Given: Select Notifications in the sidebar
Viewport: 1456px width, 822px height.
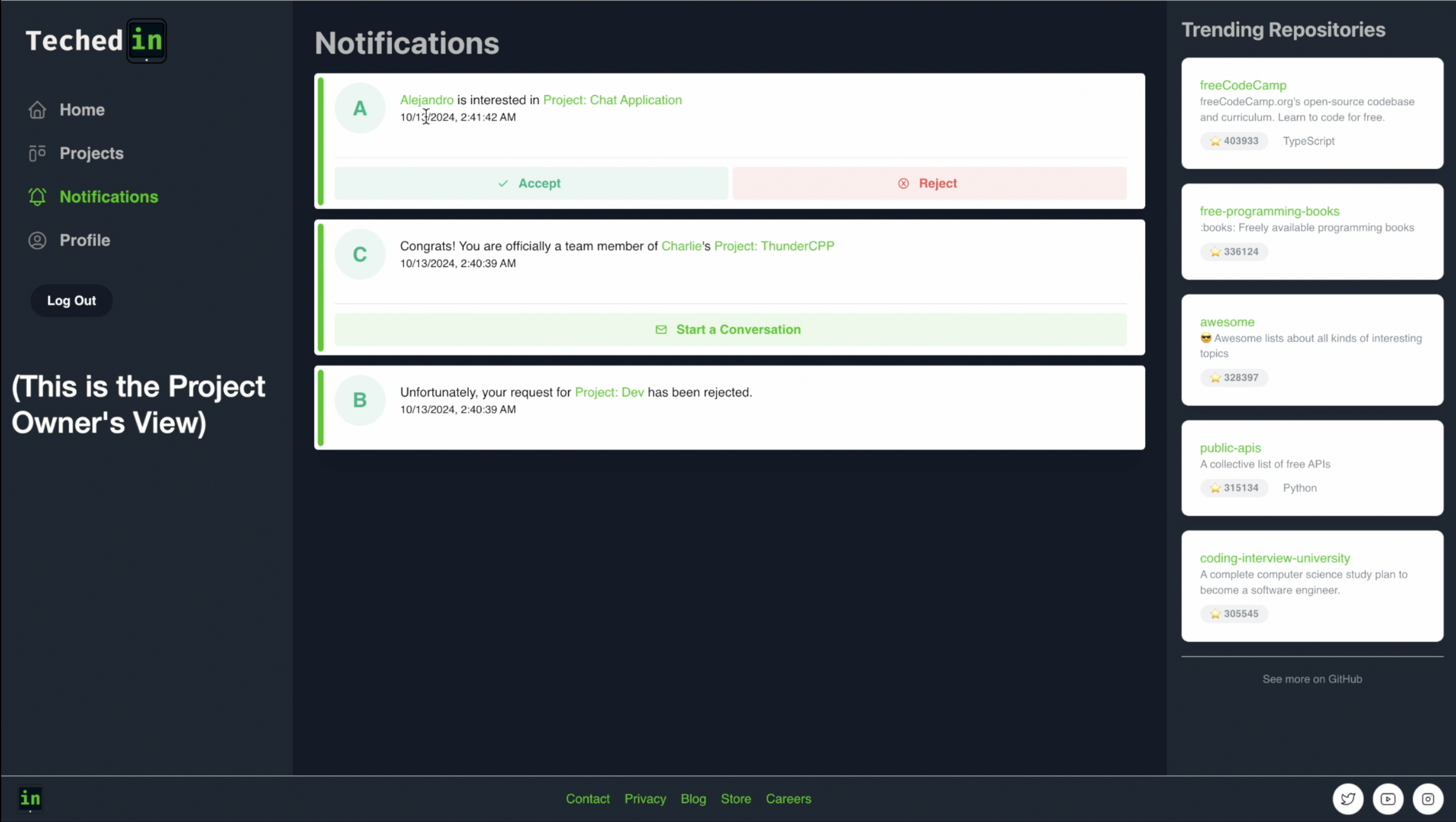Looking at the screenshot, I should coord(108,197).
